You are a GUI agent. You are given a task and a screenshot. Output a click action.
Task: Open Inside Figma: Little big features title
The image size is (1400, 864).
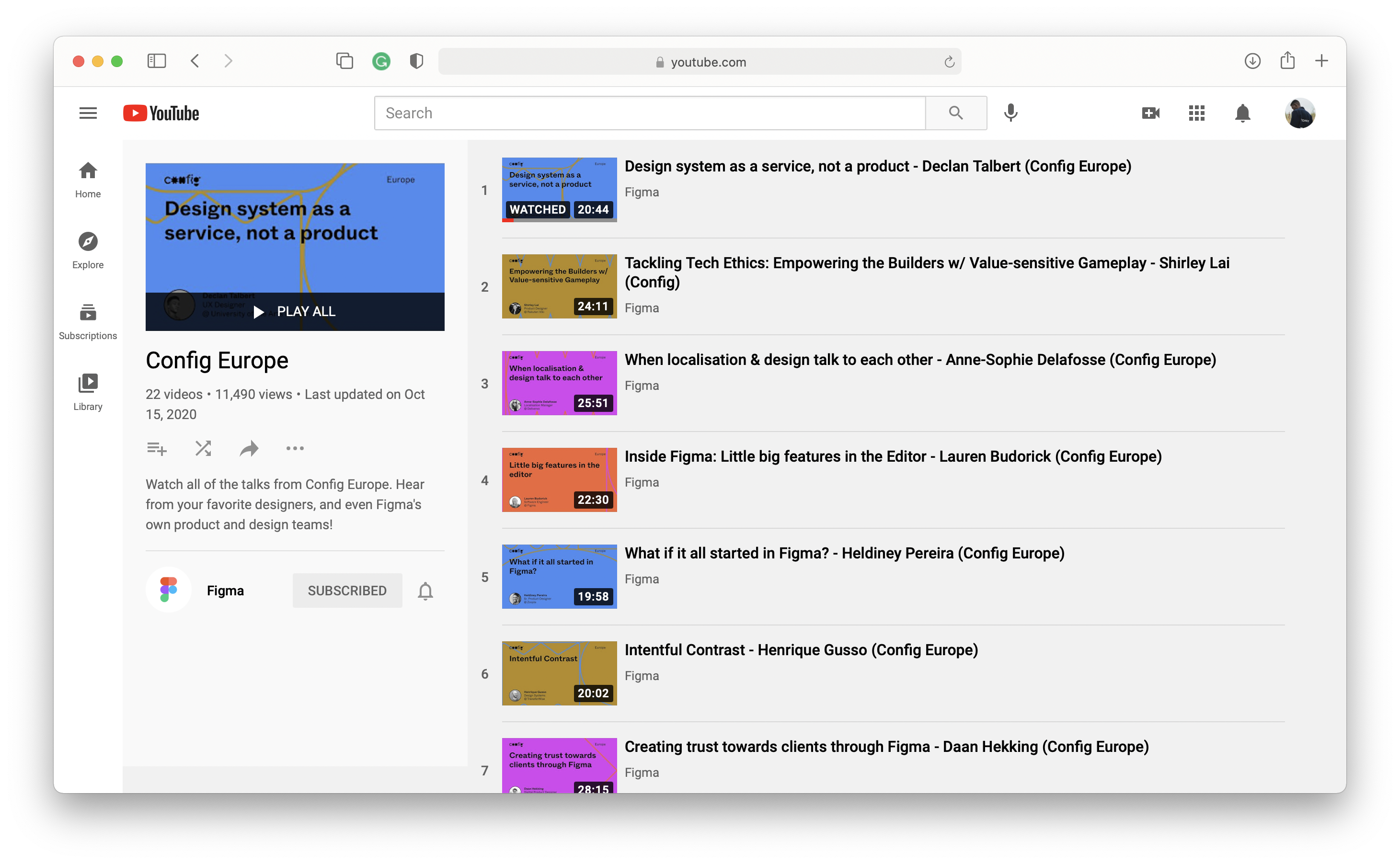point(893,456)
